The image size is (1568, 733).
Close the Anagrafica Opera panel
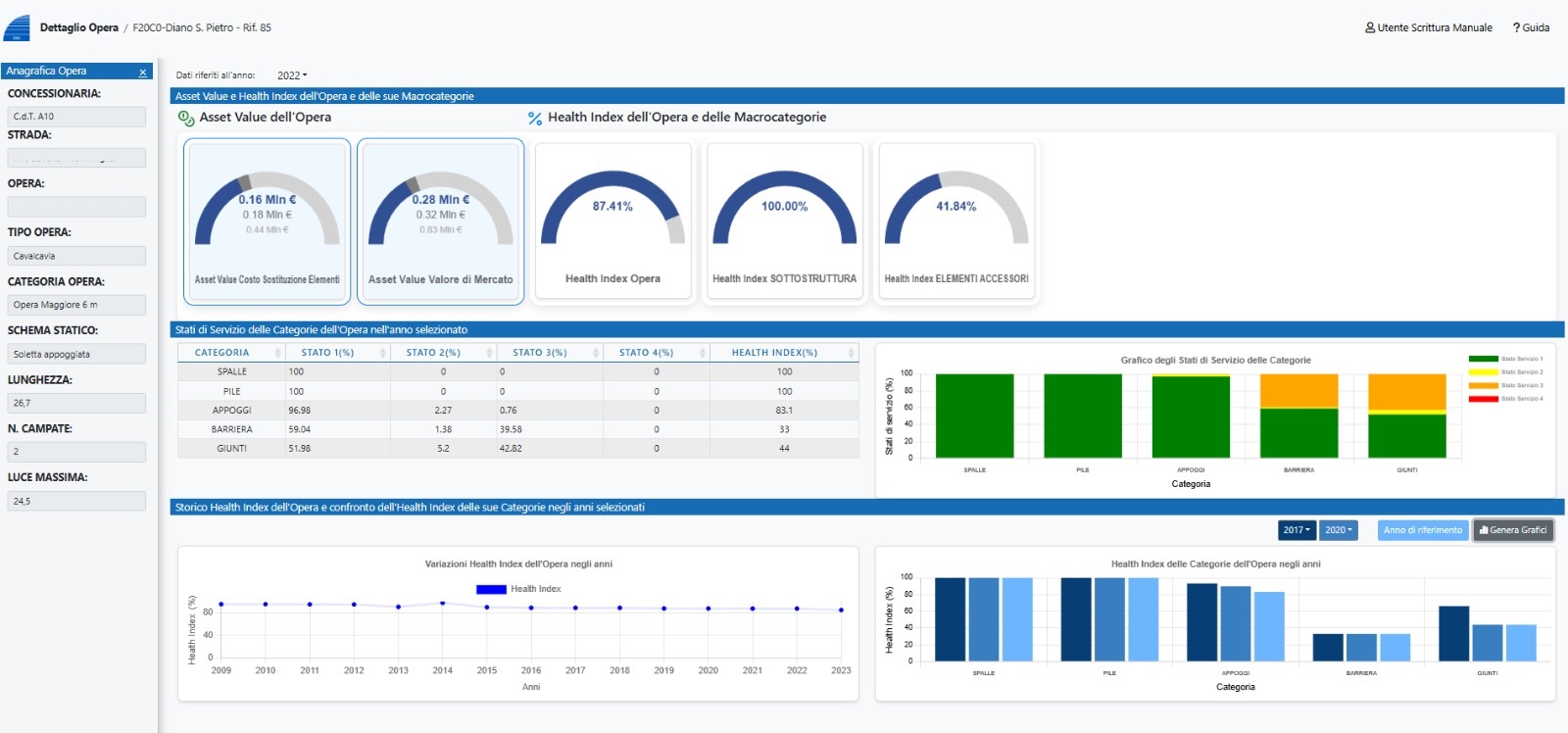tap(143, 72)
